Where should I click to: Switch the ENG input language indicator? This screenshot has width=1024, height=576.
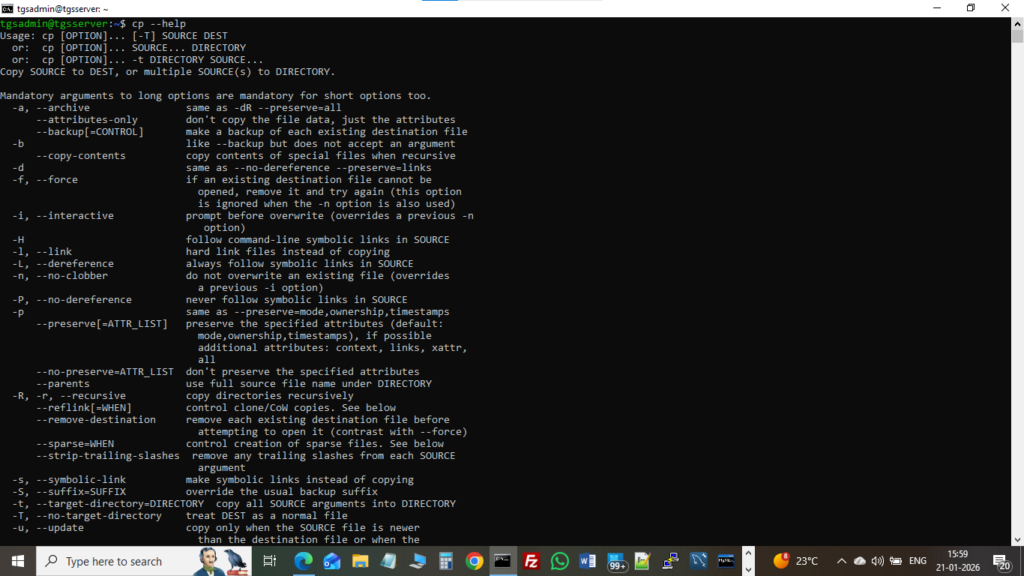[x=918, y=561]
